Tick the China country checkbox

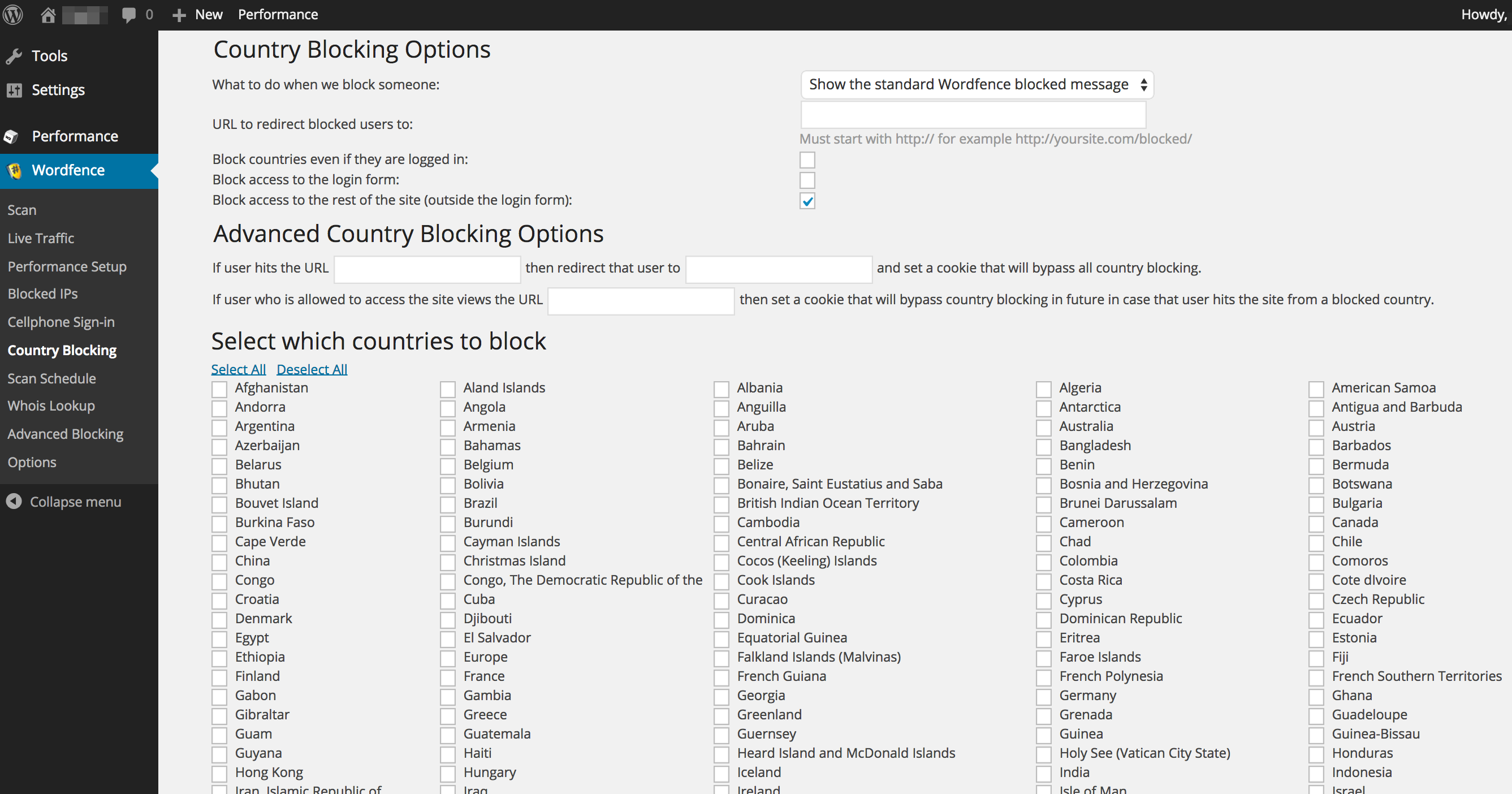click(219, 562)
